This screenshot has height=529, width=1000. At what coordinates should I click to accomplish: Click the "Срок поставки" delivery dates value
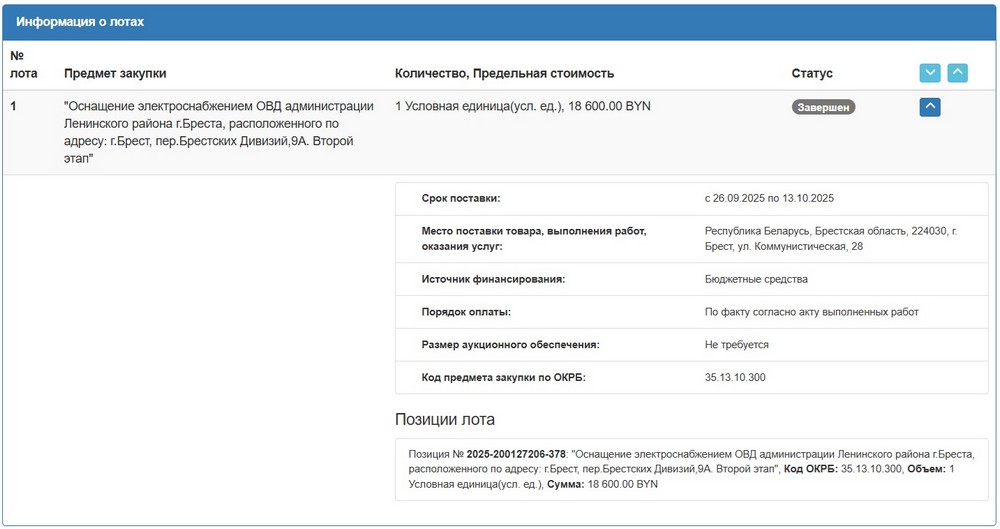click(769, 198)
